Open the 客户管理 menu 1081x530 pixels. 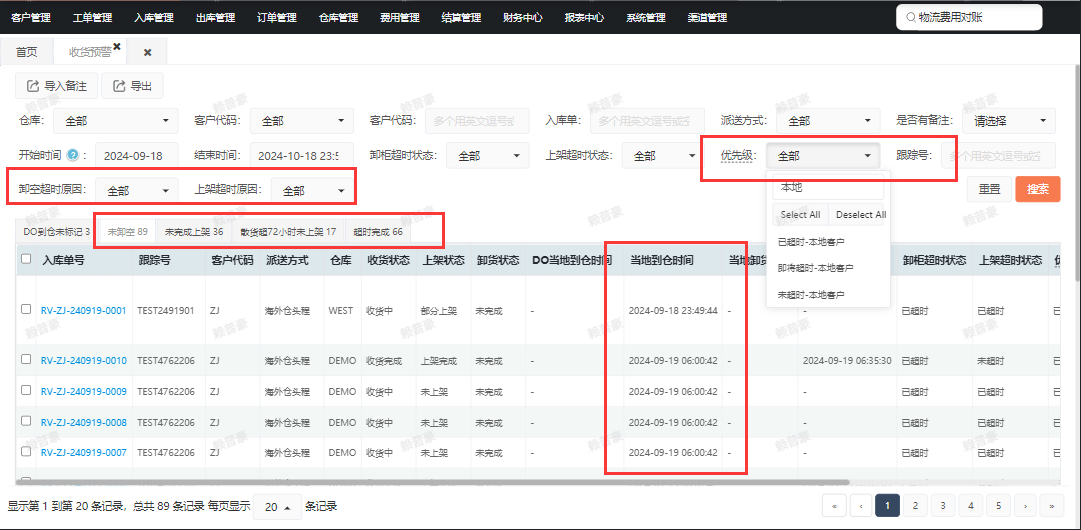[x=31, y=18]
